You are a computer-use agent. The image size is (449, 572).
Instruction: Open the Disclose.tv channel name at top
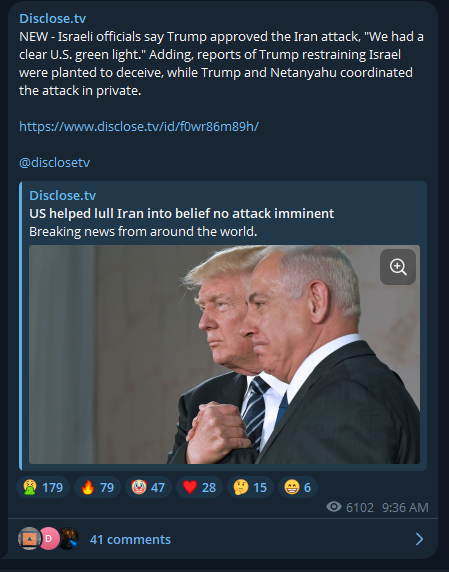(53, 18)
